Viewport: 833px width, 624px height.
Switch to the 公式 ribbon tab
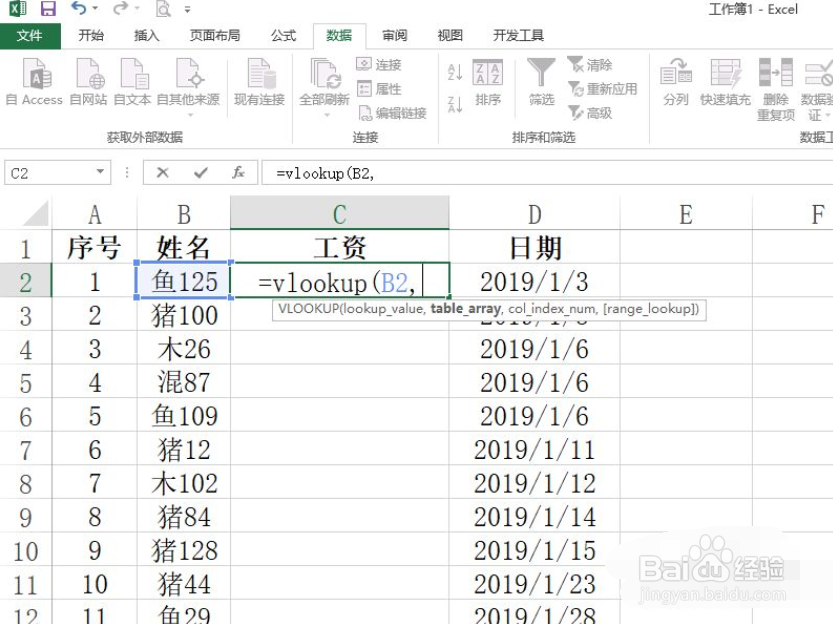(x=284, y=36)
